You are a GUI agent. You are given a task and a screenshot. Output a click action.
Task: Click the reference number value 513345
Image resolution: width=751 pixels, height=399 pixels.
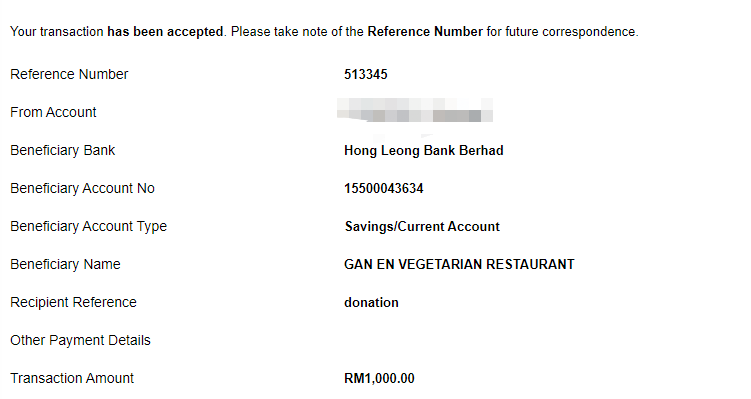pos(365,74)
